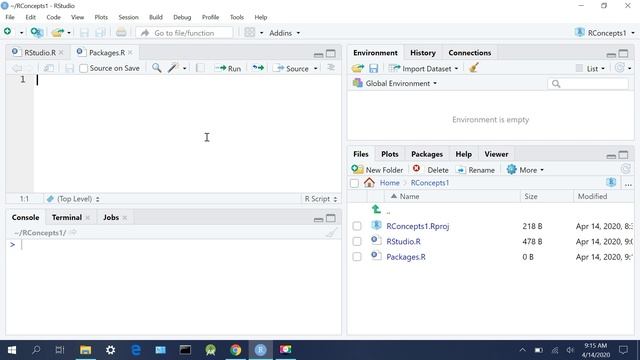This screenshot has height=360, width=640.
Task: Open the Tools menu
Action: pyautogui.click(x=236, y=17)
